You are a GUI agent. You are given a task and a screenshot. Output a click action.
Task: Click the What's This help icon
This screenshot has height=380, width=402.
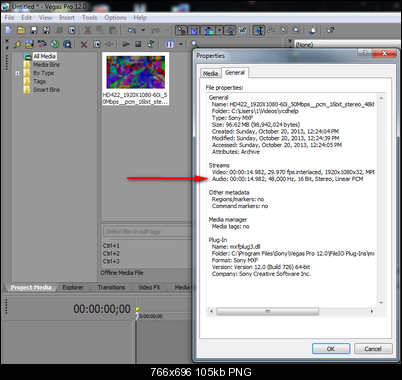pyautogui.click(x=330, y=30)
